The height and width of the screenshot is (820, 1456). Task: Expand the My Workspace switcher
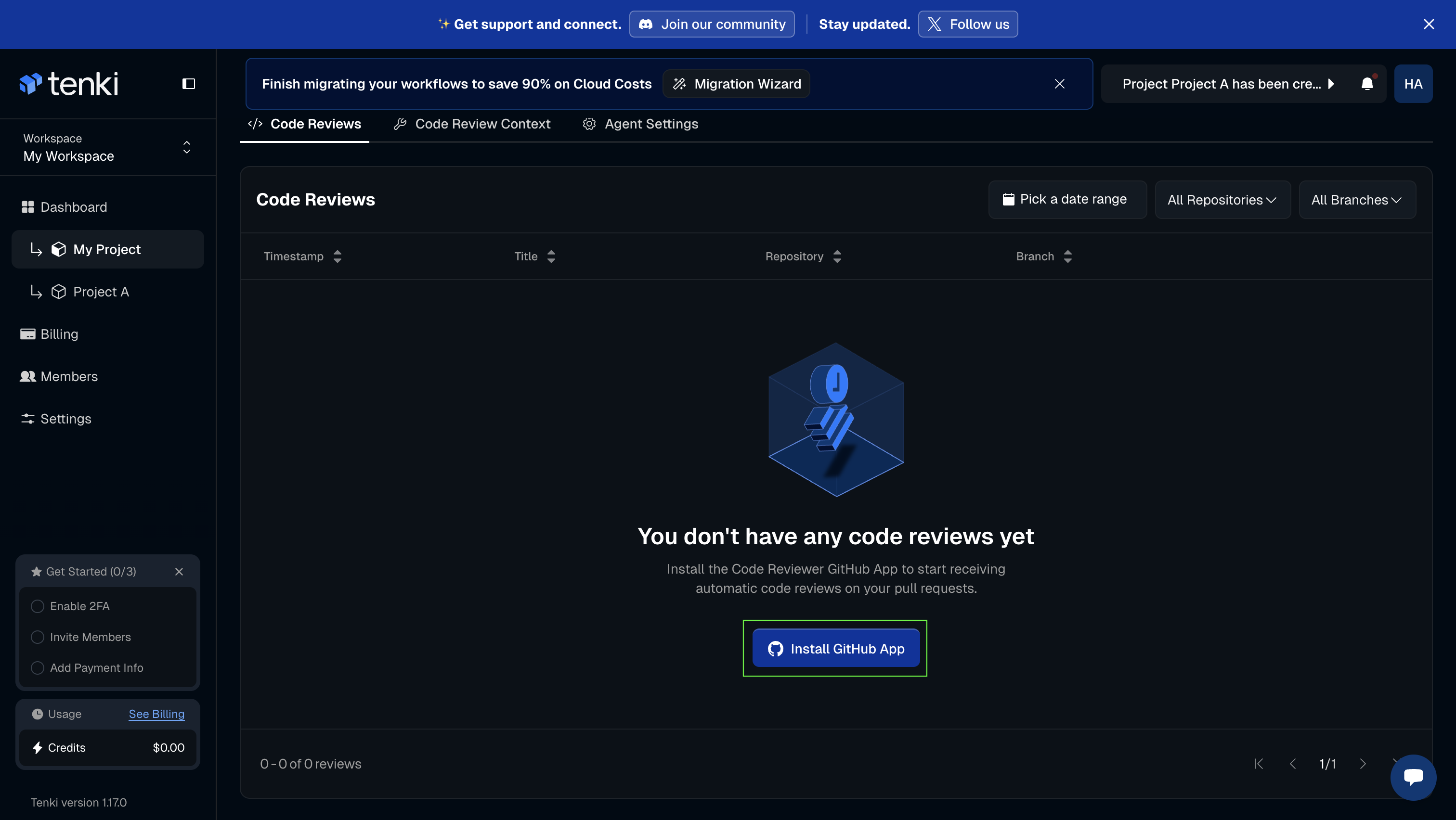(x=186, y=147)
